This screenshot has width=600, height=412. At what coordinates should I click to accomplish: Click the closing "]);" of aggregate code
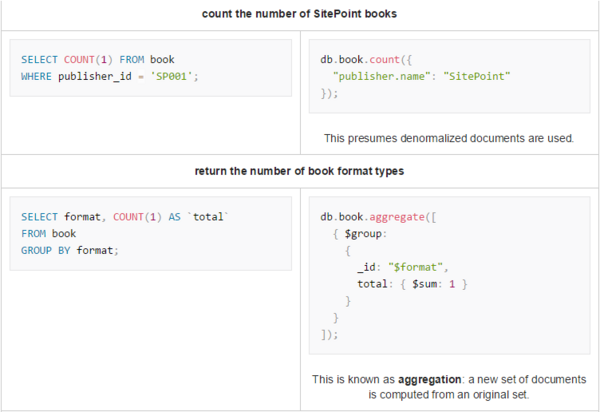[329, 335]
